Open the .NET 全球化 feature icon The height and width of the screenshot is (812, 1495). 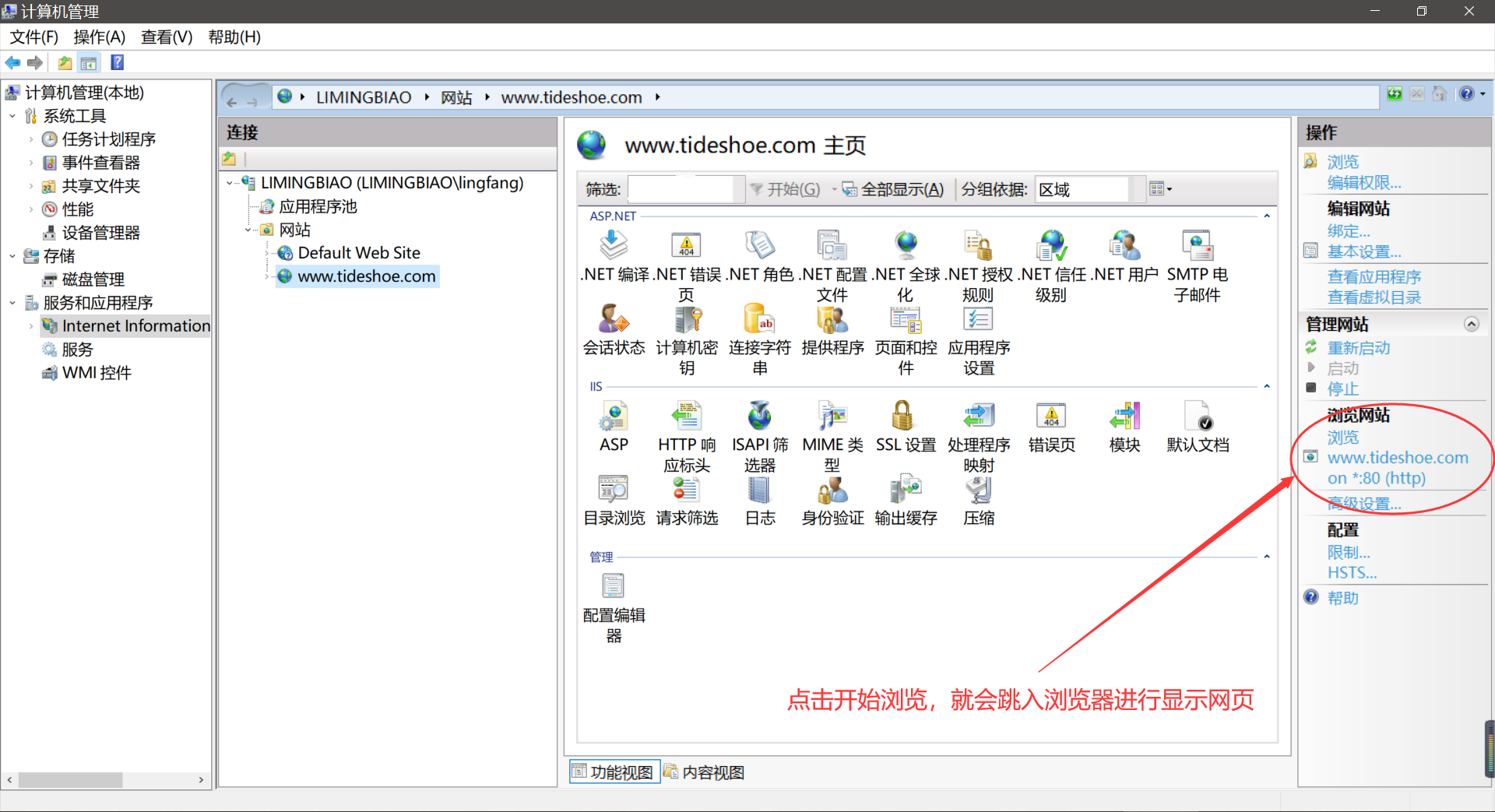(x=906, y=246)
